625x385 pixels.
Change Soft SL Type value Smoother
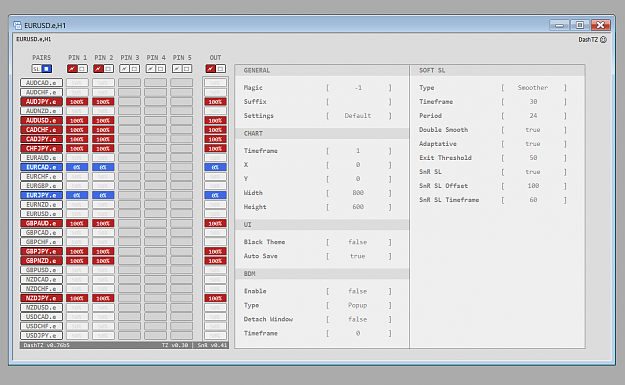click(533, 88)
